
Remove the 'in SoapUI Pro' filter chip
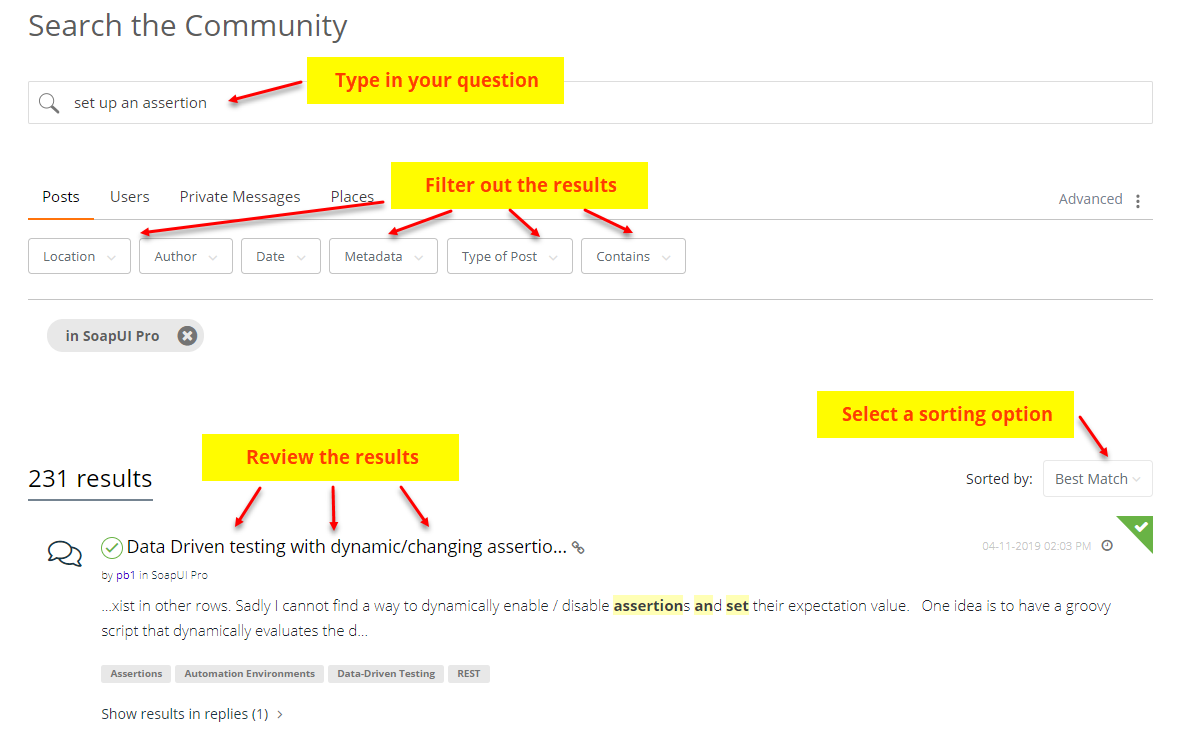187,335
